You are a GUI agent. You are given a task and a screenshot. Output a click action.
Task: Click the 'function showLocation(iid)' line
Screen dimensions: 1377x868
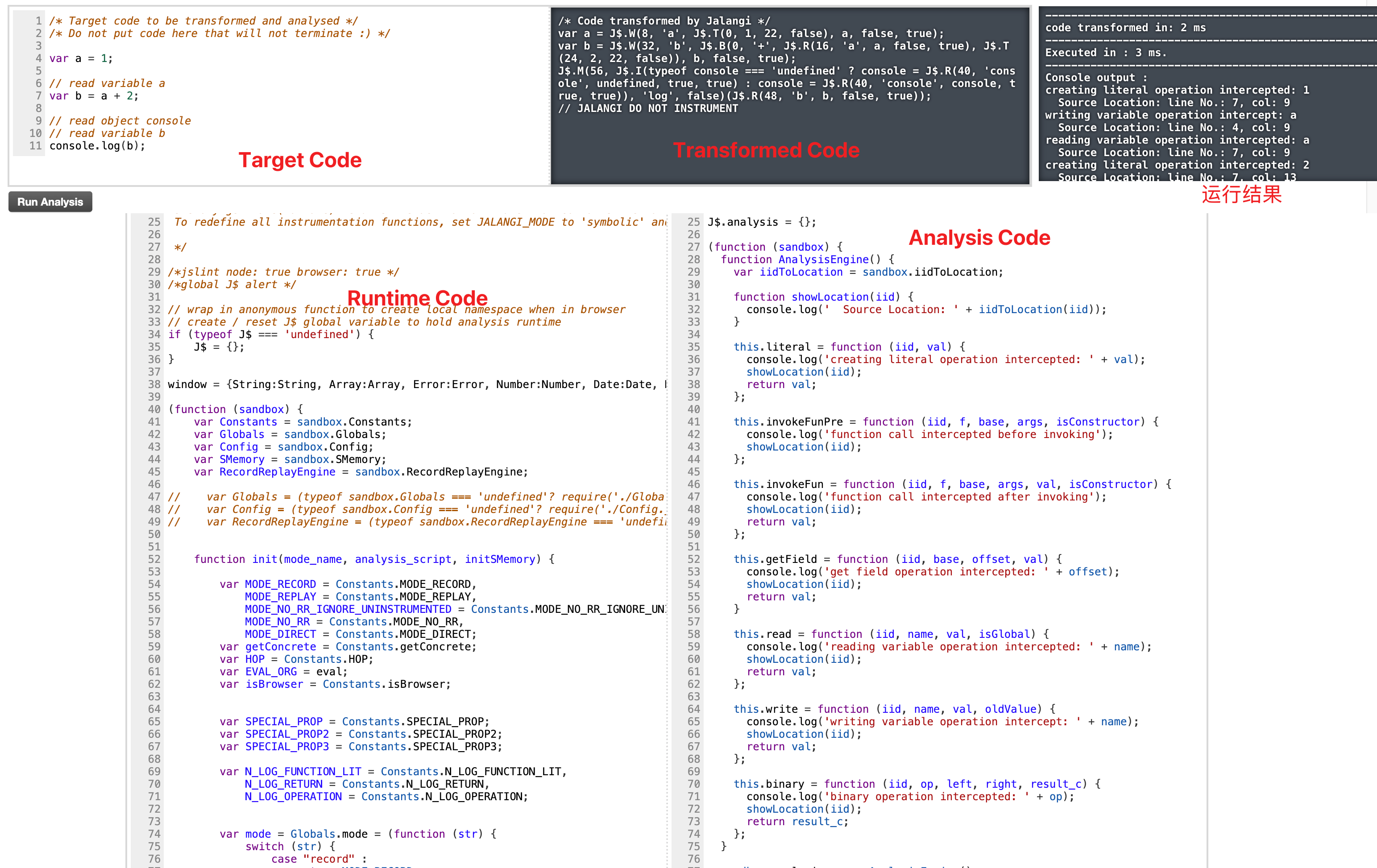[x=823, y=297]
